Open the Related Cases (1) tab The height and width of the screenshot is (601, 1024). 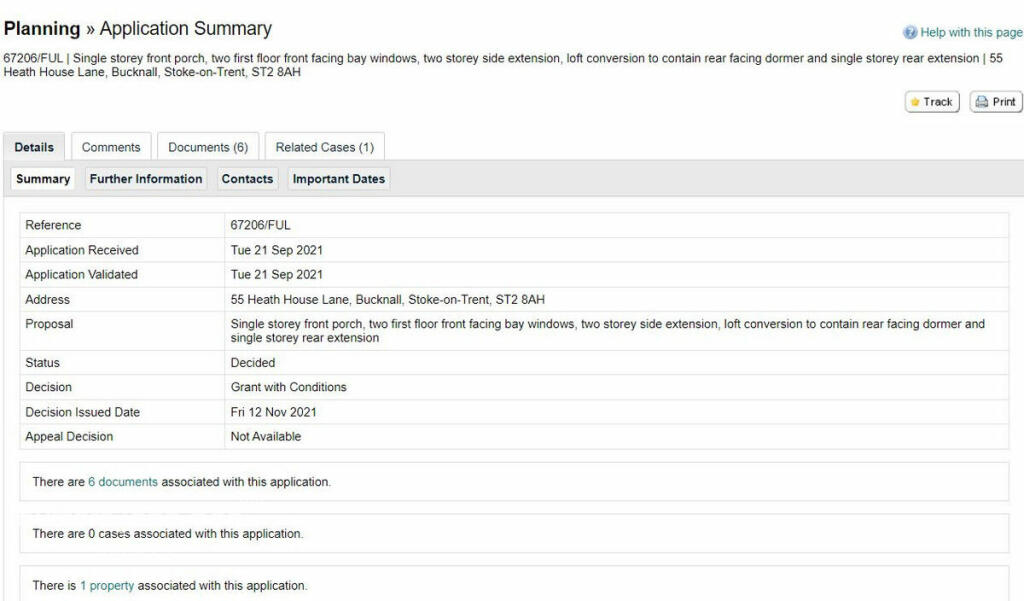pos(324,147)
